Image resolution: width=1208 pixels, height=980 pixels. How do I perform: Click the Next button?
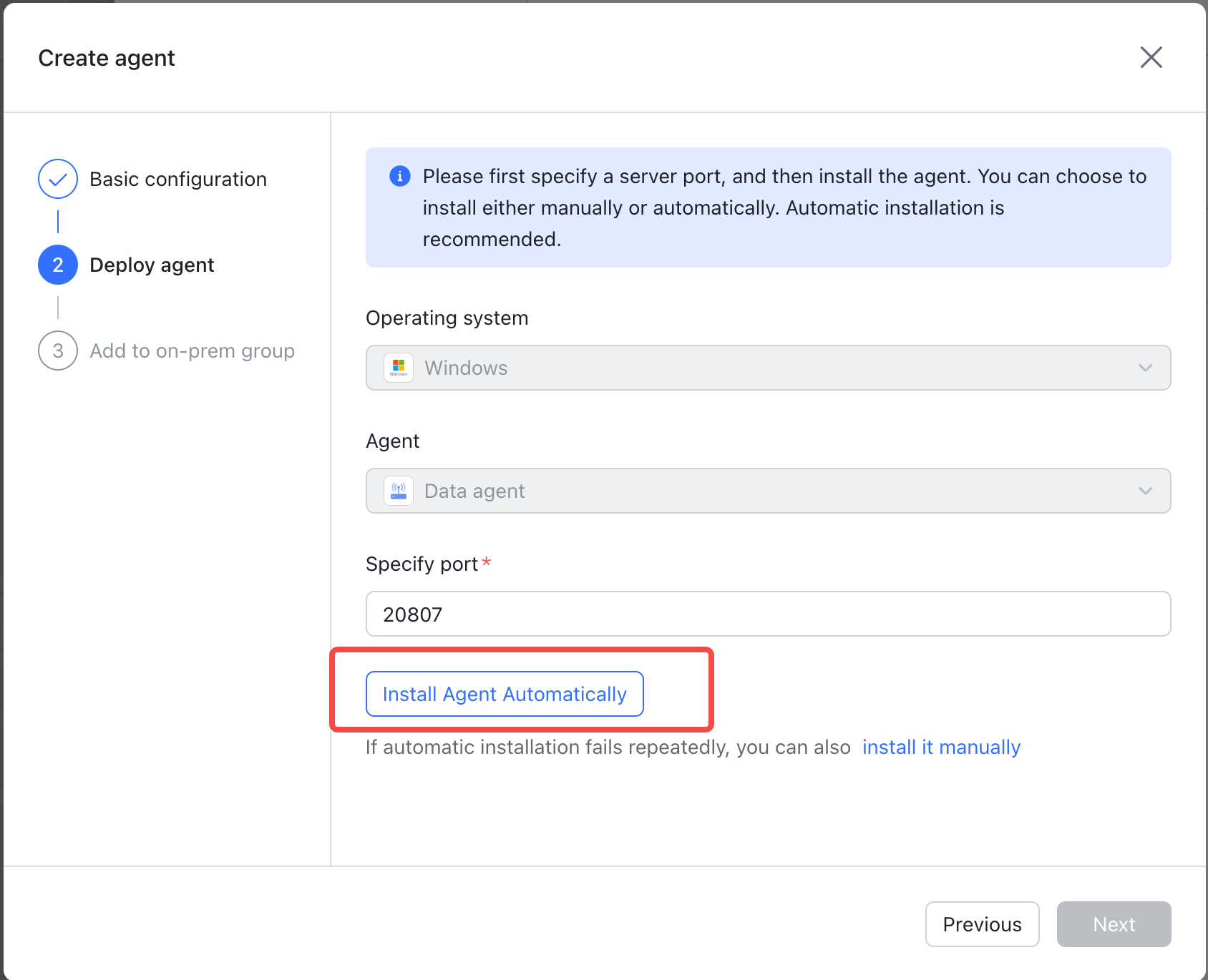pos(1114,924)
